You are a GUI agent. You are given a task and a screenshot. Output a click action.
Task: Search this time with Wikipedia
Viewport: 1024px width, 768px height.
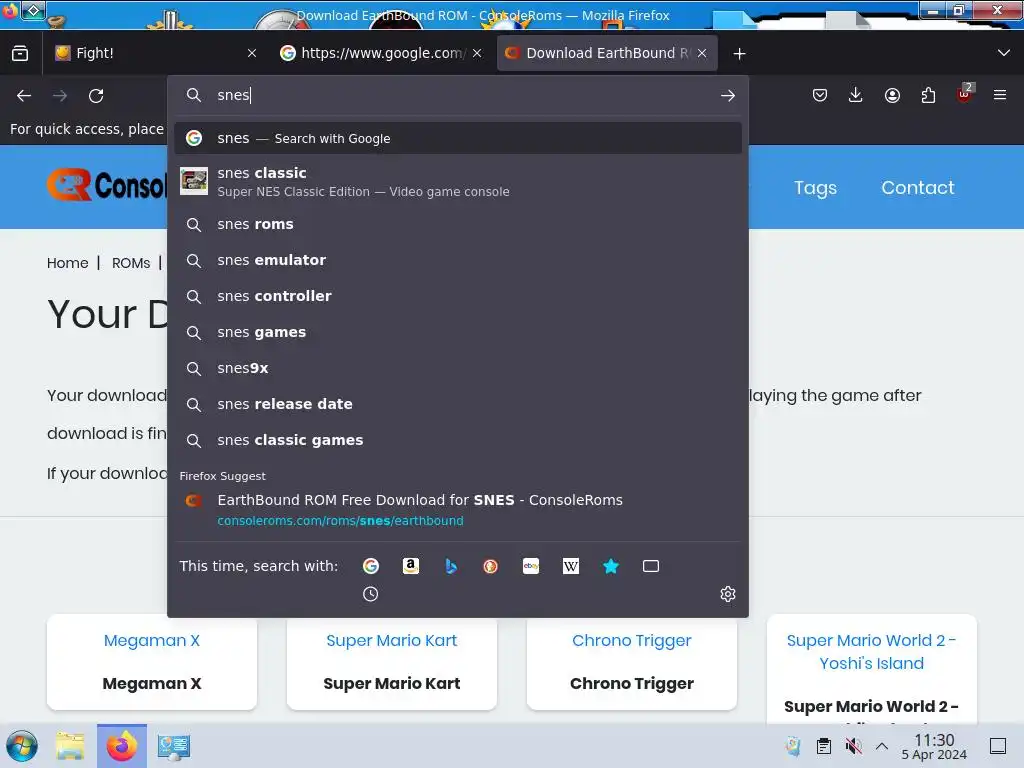[x=571, y=566]
